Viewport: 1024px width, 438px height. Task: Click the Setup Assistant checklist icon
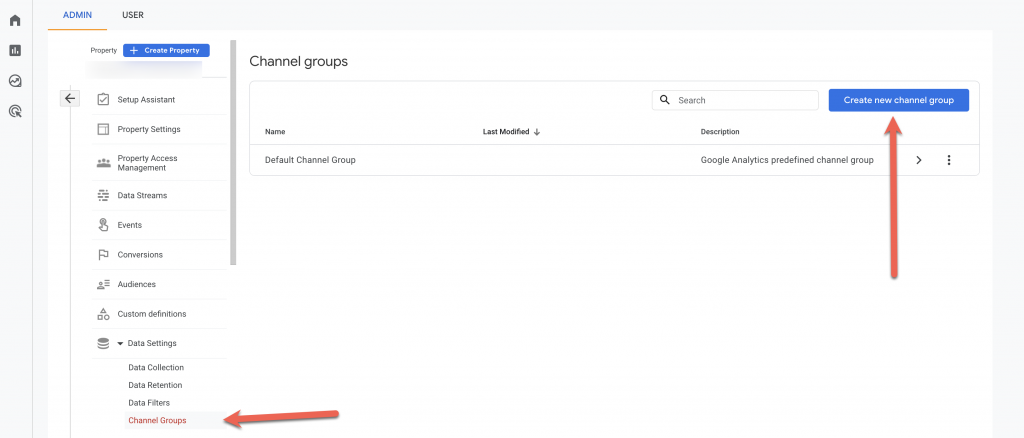[x=103, y=100]
